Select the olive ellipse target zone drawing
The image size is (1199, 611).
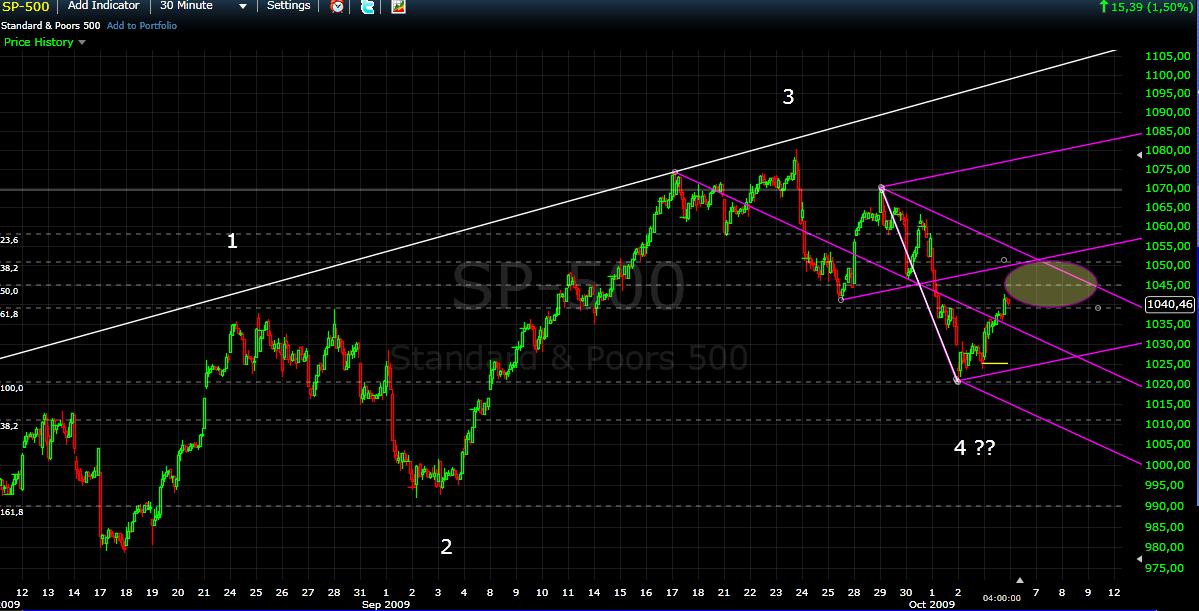click(1051, 284)
